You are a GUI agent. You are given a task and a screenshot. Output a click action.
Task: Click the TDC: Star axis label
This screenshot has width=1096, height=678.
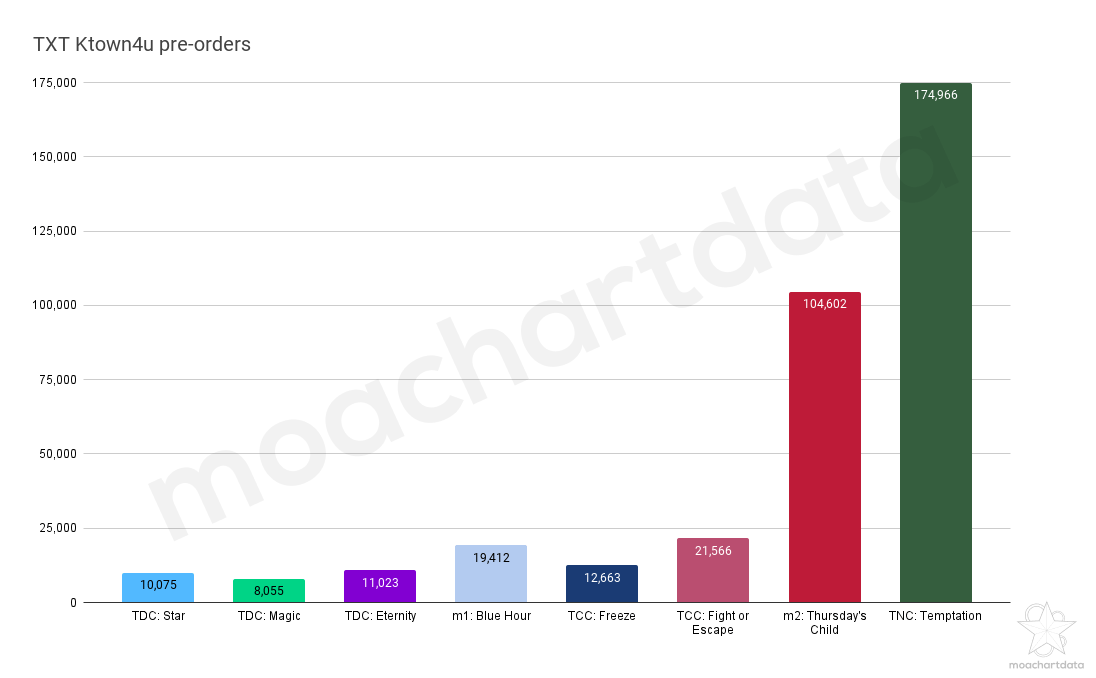tap(158, 616)
